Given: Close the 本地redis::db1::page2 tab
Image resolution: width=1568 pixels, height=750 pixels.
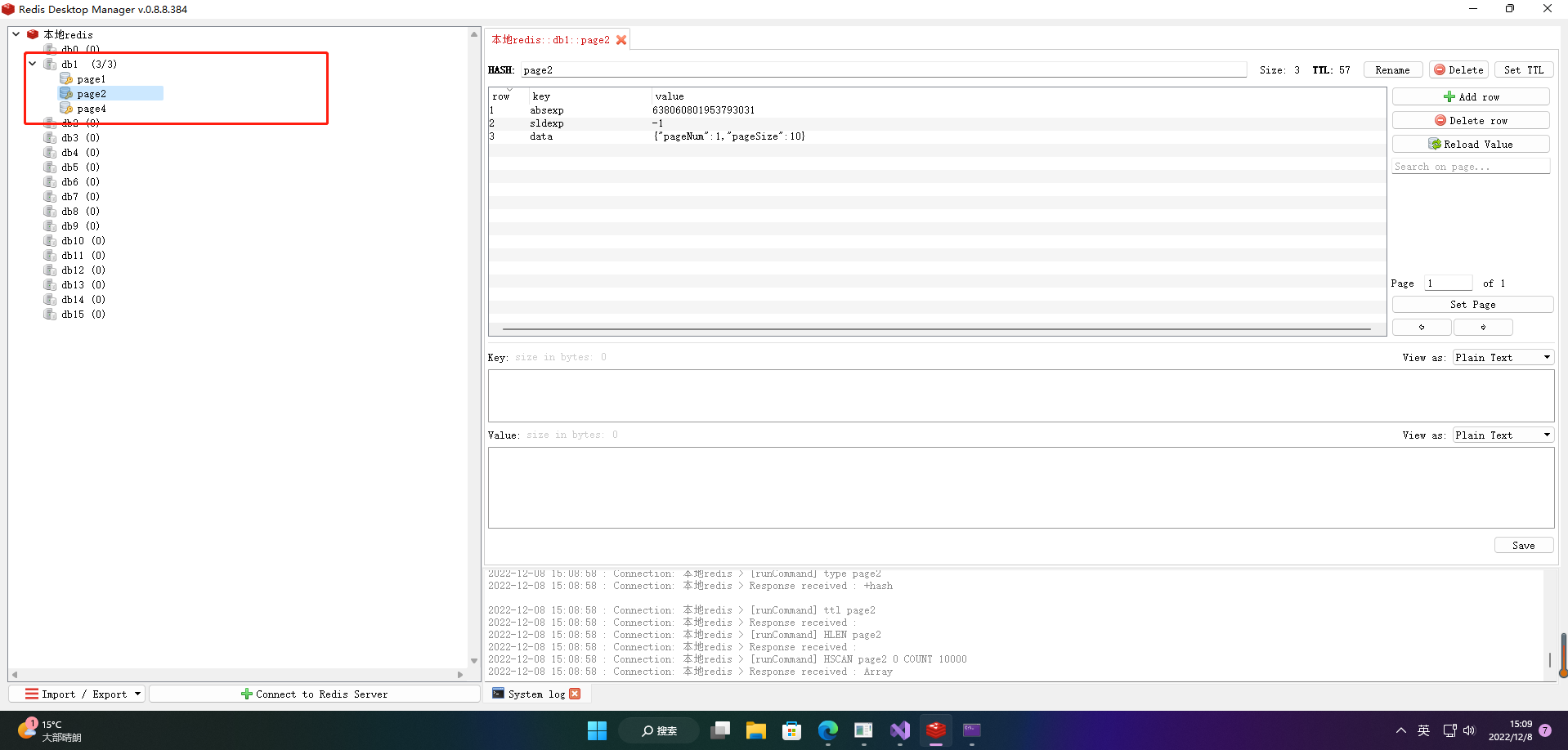Looking at the screenshot, I should tap(621, 40).
